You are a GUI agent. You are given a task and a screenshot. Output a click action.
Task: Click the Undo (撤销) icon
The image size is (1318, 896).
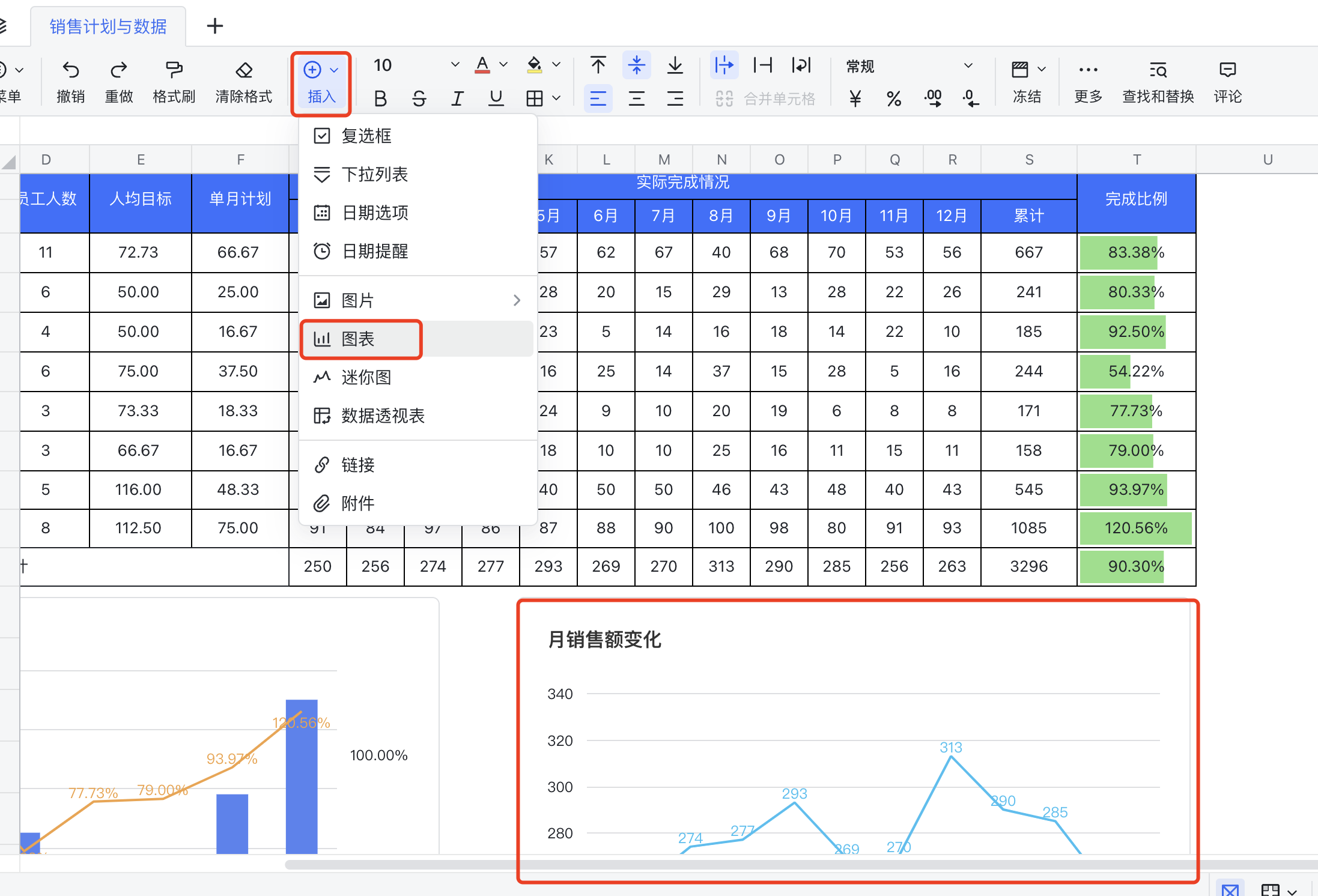70,70
